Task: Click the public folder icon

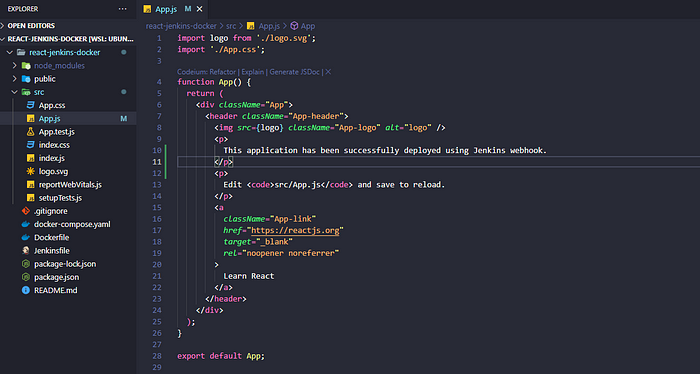Action: click(x=26, y=79)
